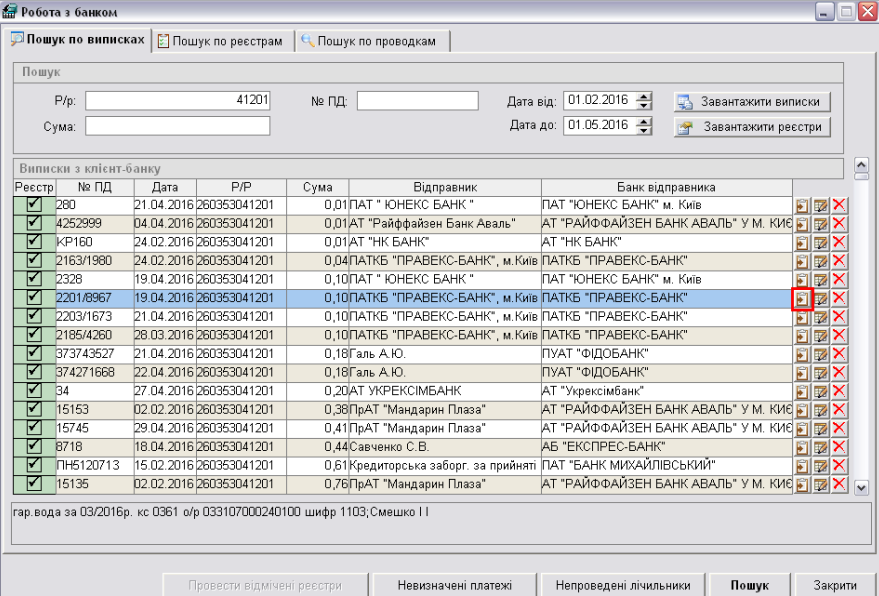Click the Невизначені платежі button
The image size is (879, 596).
click(455, 586)
